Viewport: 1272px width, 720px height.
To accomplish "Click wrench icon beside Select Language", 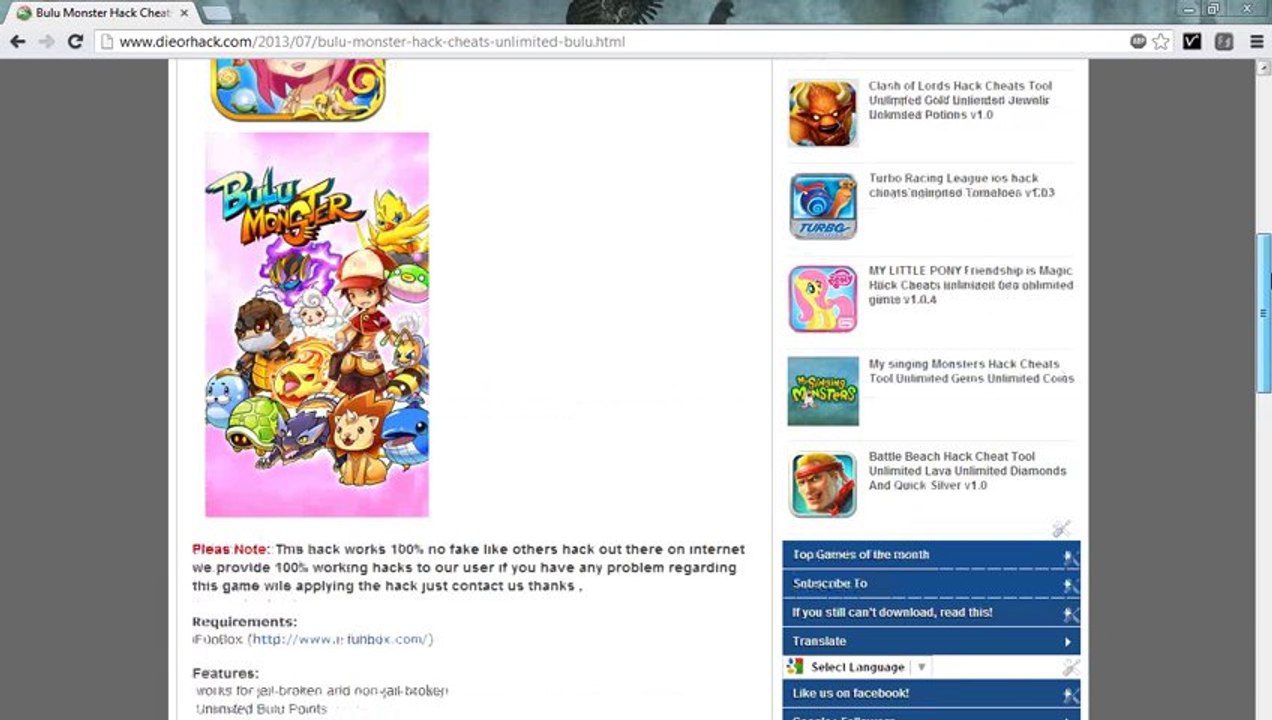I will pyautogui.click(x=1070, y=667).
